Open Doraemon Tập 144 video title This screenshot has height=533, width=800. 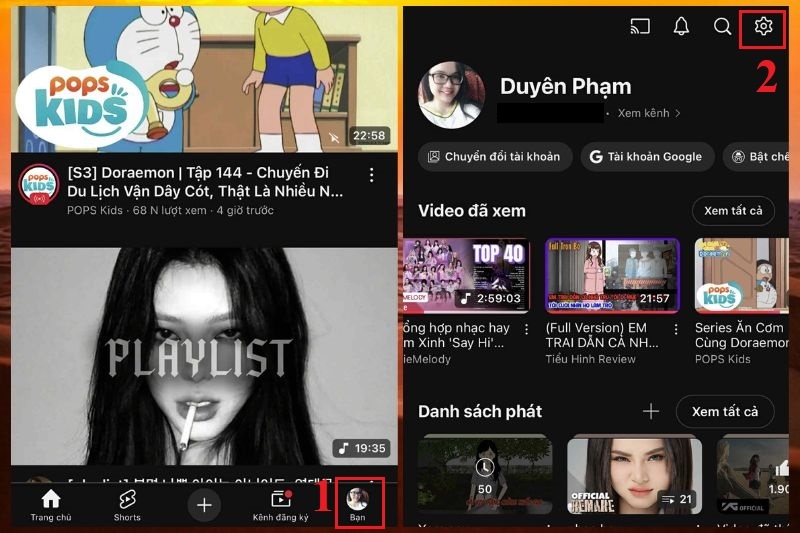click(205, 182)
